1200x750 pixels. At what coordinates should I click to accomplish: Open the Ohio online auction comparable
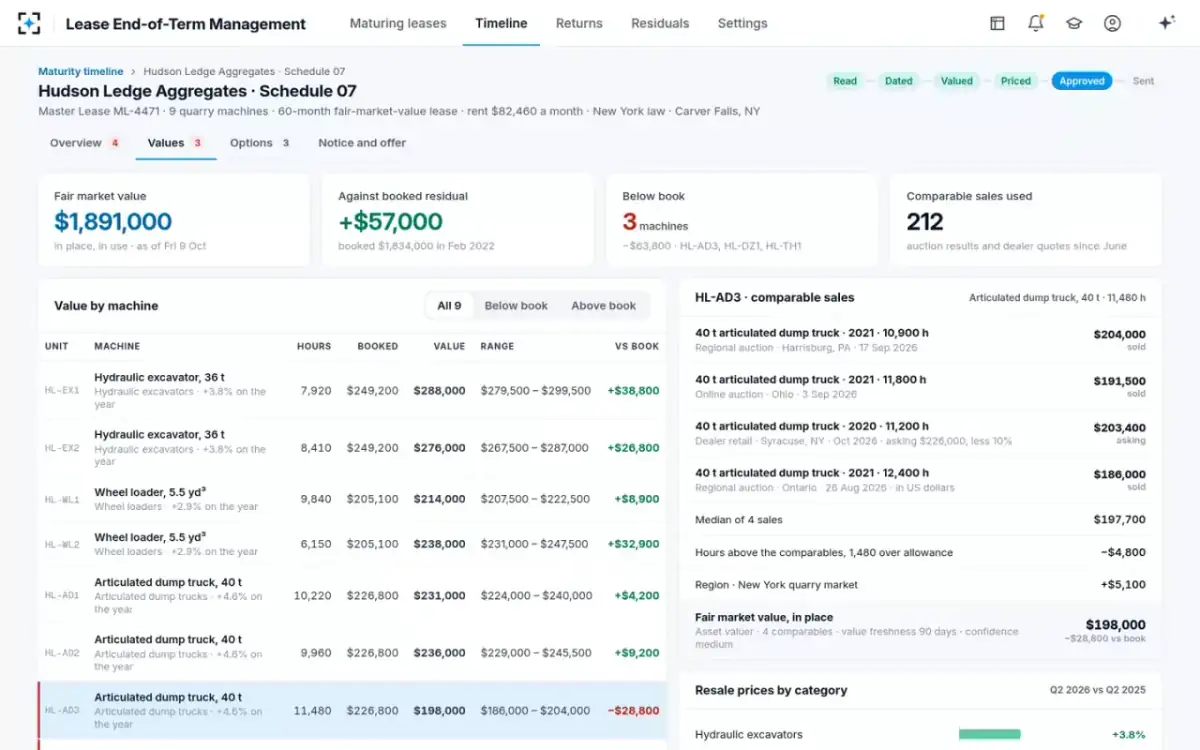point(920,386)
